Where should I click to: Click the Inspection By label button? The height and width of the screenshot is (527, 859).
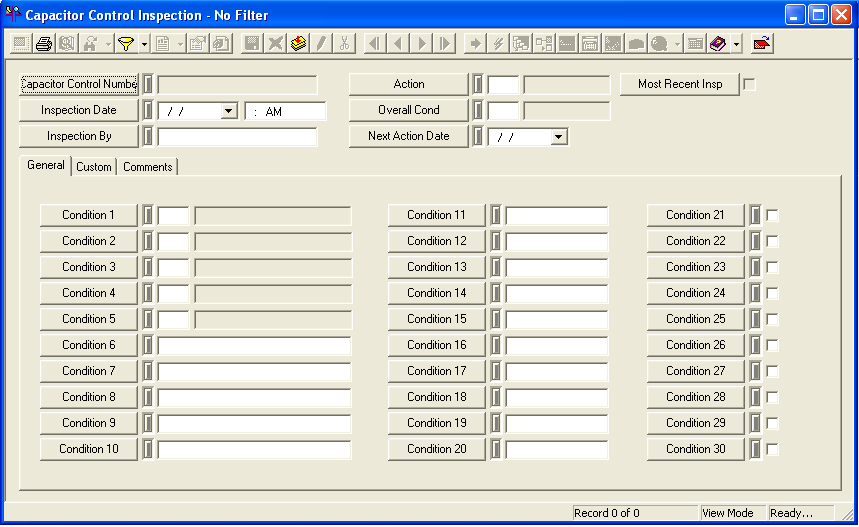pos(79,136)
